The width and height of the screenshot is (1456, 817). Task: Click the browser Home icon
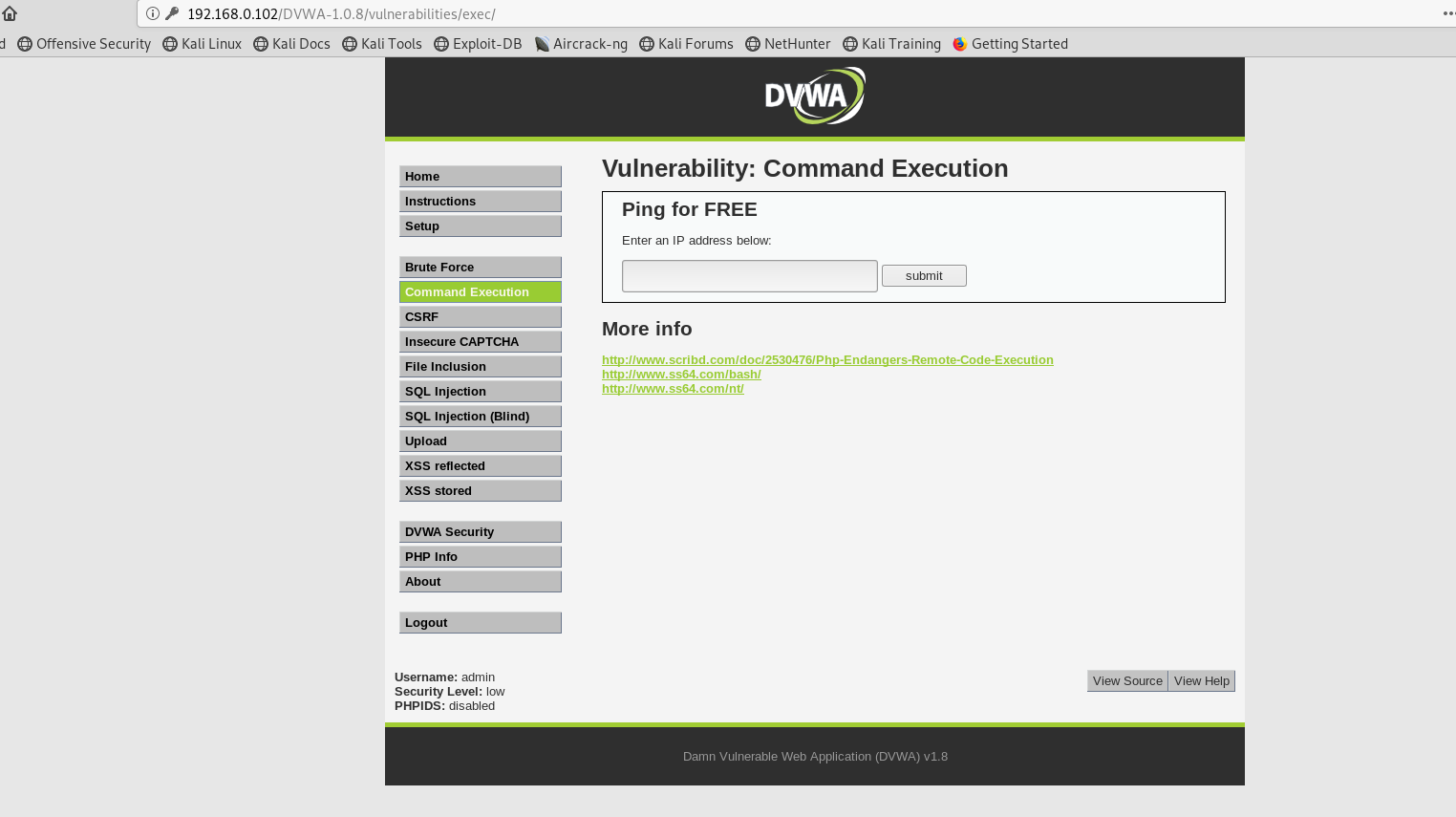[x=10, y=13]
